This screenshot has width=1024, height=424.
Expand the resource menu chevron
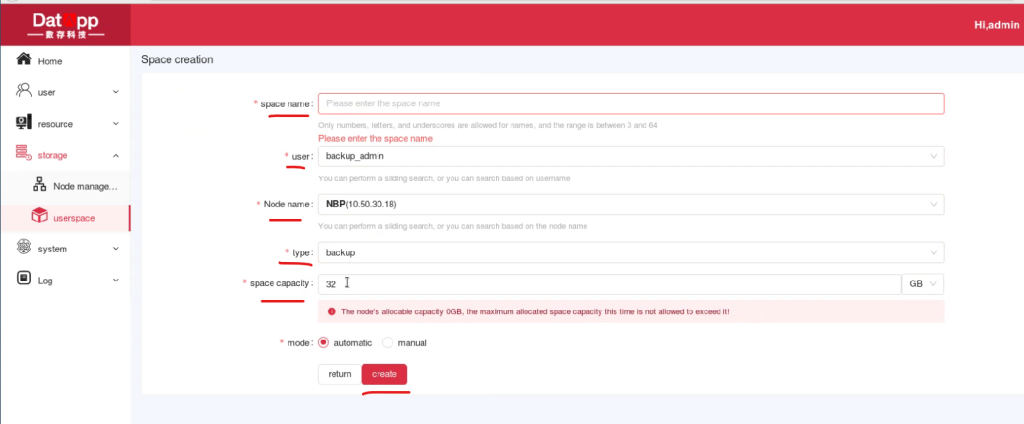click(116, 124)
